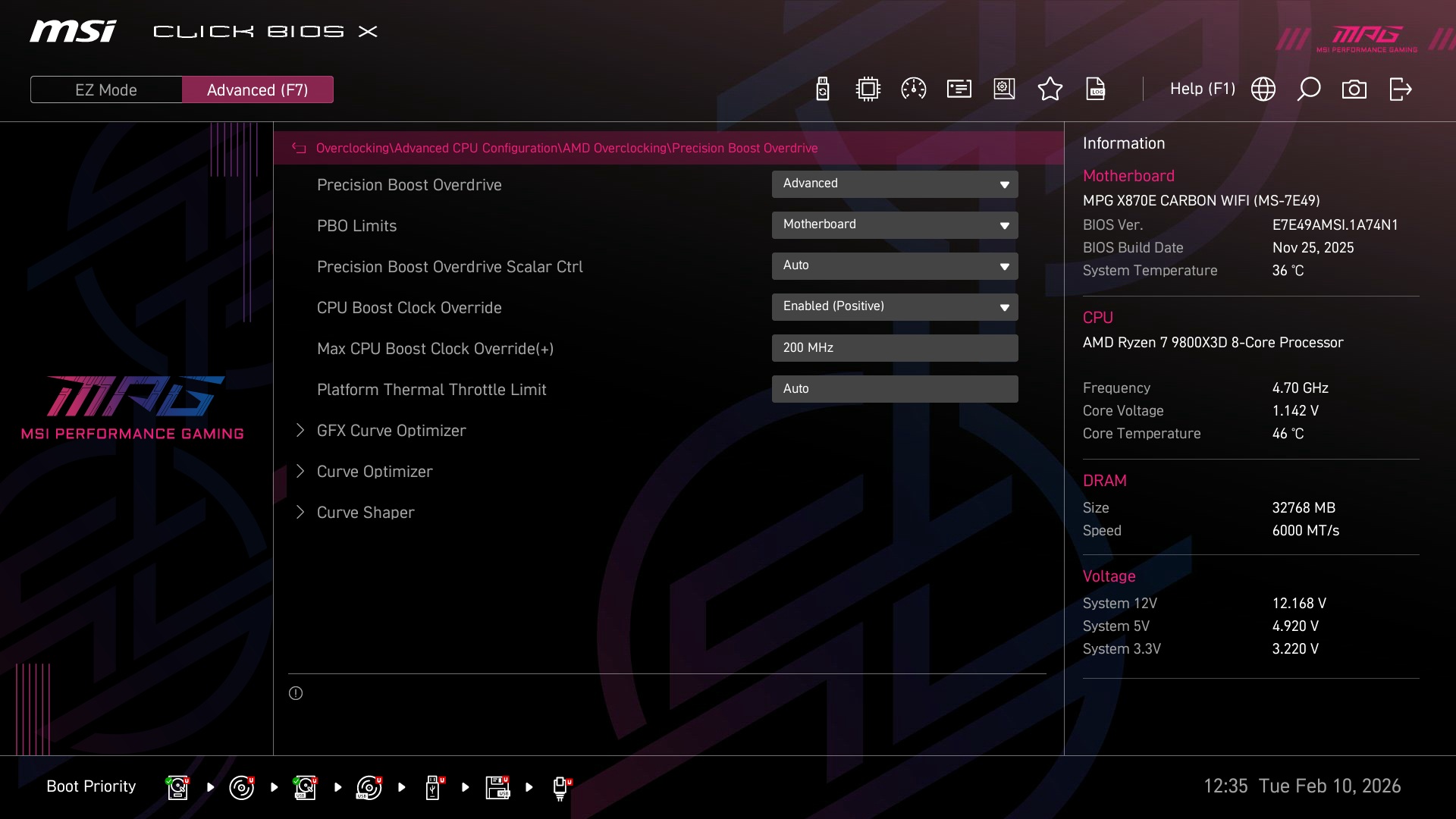This screenshot has height=819, width=1456.
Task: Click the first hard drive in Boot Priority
Action: 176,787
